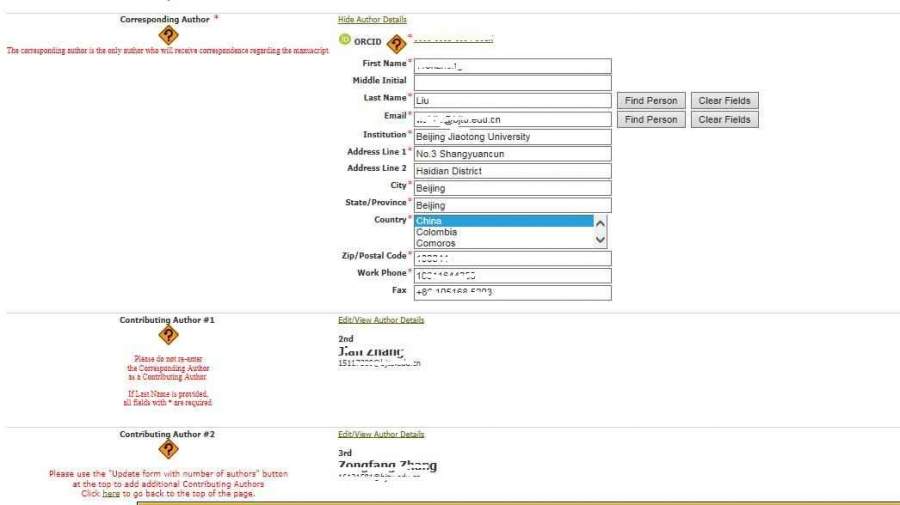Open Edit/View Author Details for Contributing Author #2
The image size is (900, 505).
coord(381,434)
